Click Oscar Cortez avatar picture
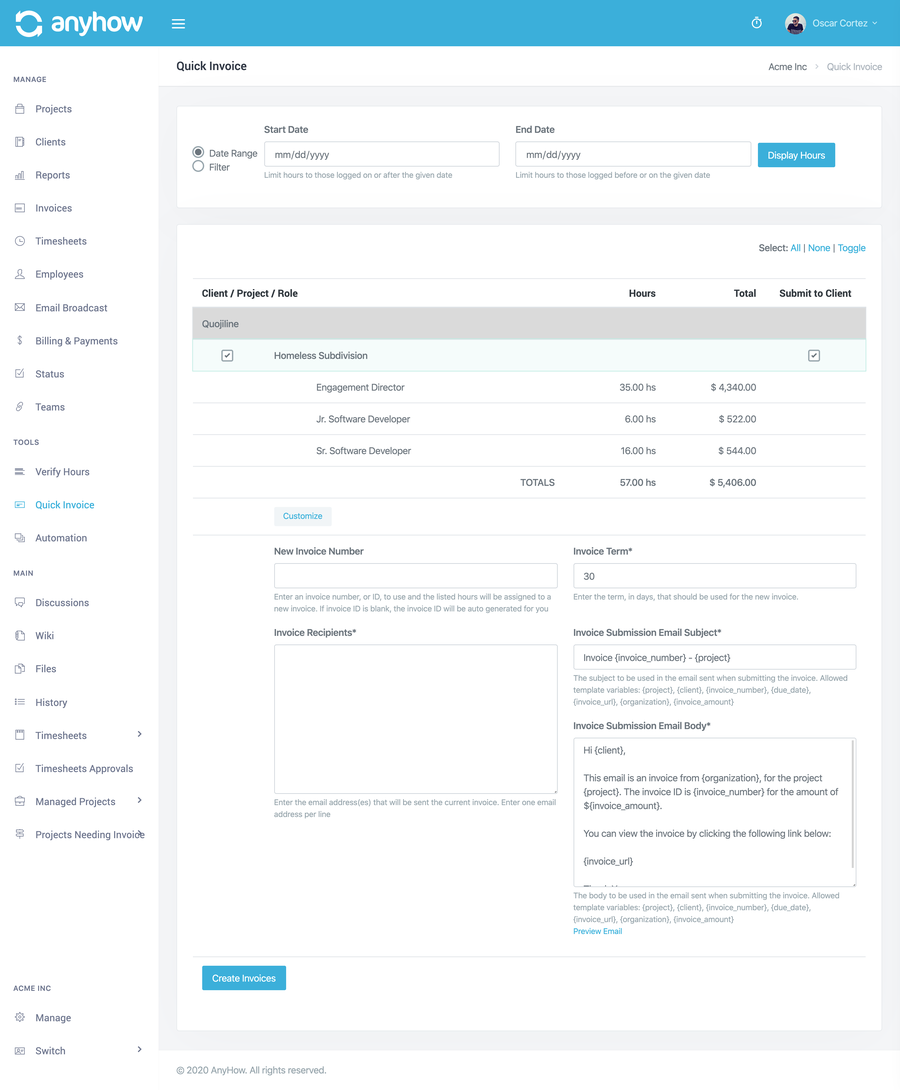The width and height of the screenshot is (900, 1090). [x=795, y=23]
